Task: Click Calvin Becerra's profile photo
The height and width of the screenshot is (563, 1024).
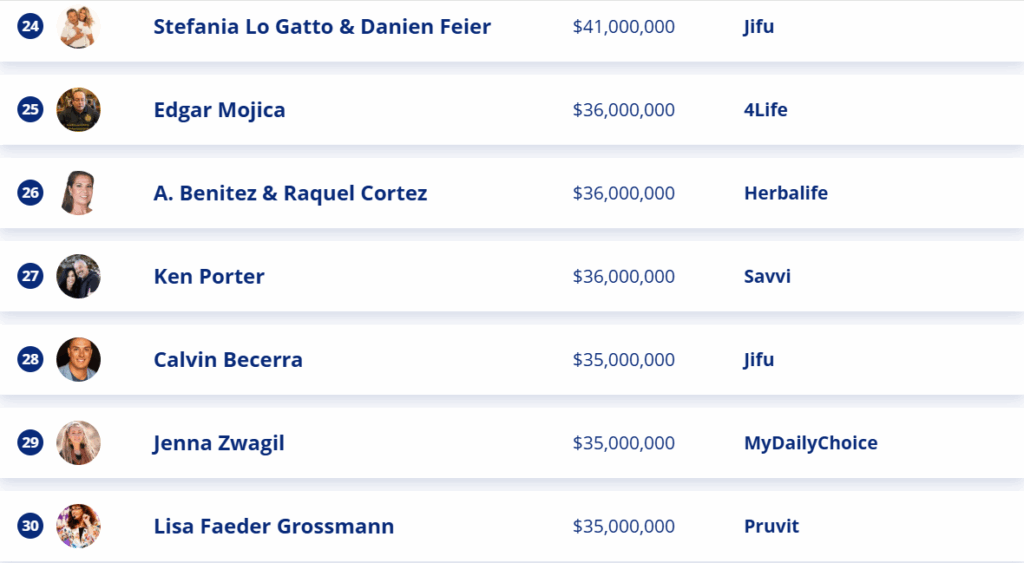Action: [78, 359]
